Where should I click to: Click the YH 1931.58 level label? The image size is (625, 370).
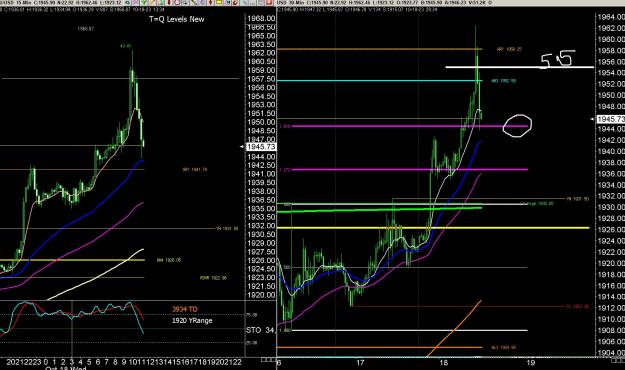[x=227, y=228]
